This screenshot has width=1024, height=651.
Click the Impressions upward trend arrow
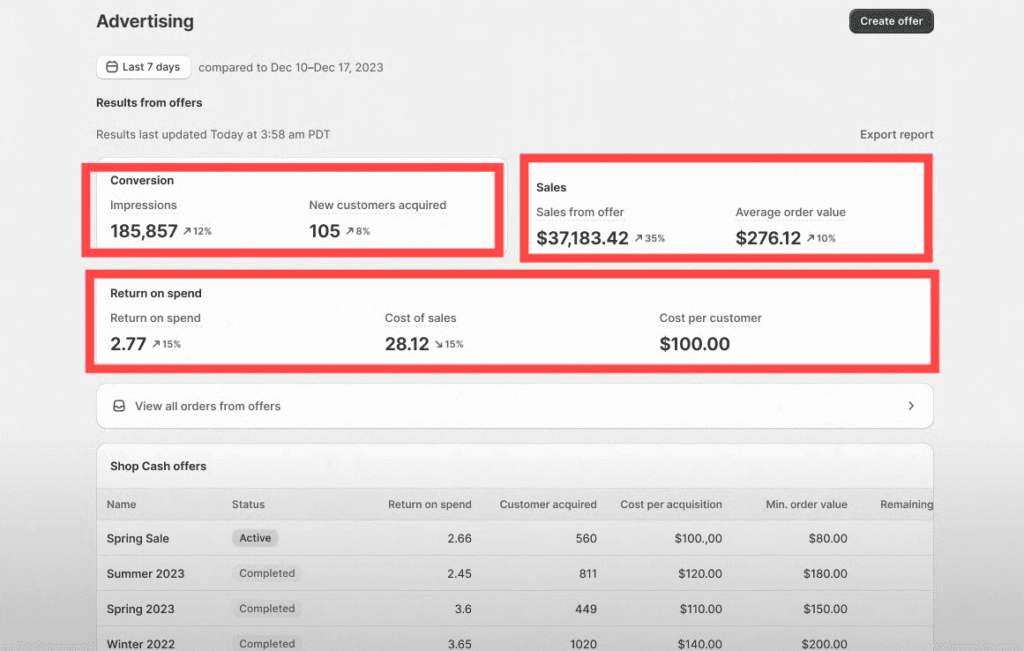[187, 232]
